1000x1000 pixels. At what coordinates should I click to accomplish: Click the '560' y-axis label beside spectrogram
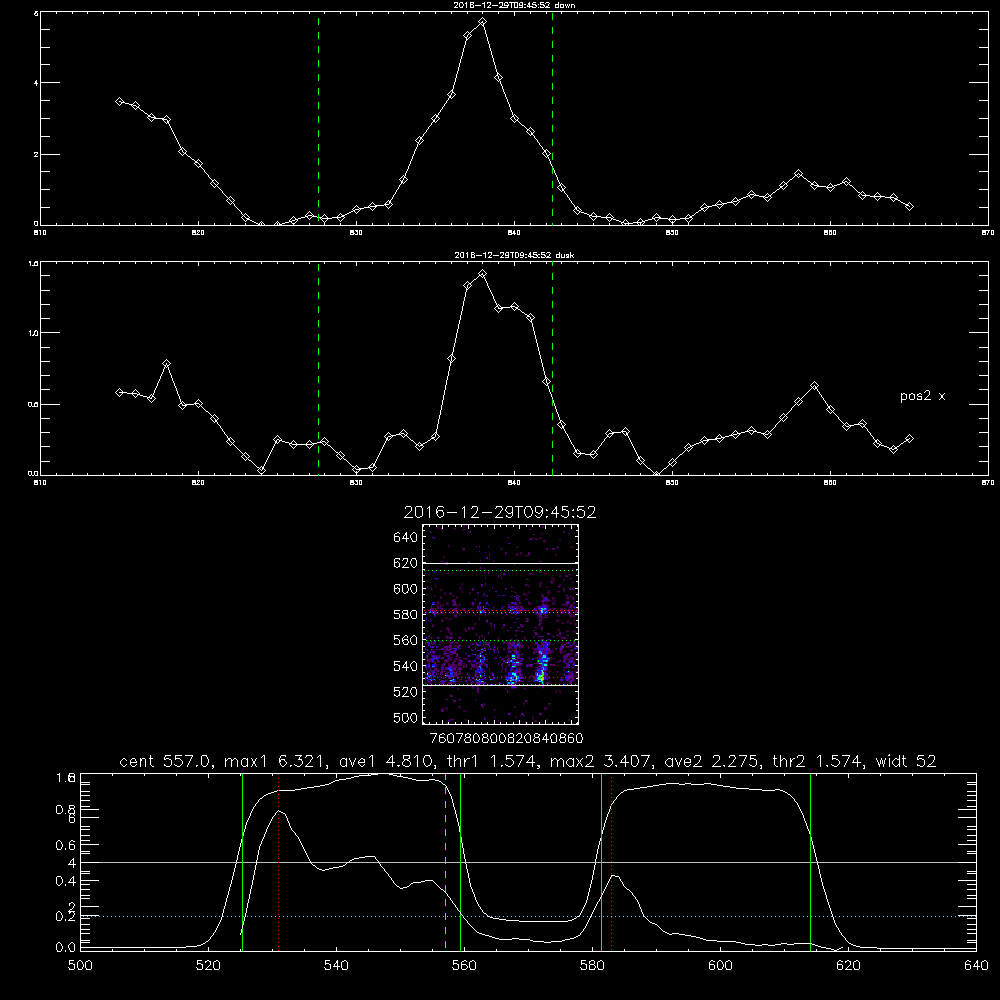406,640
